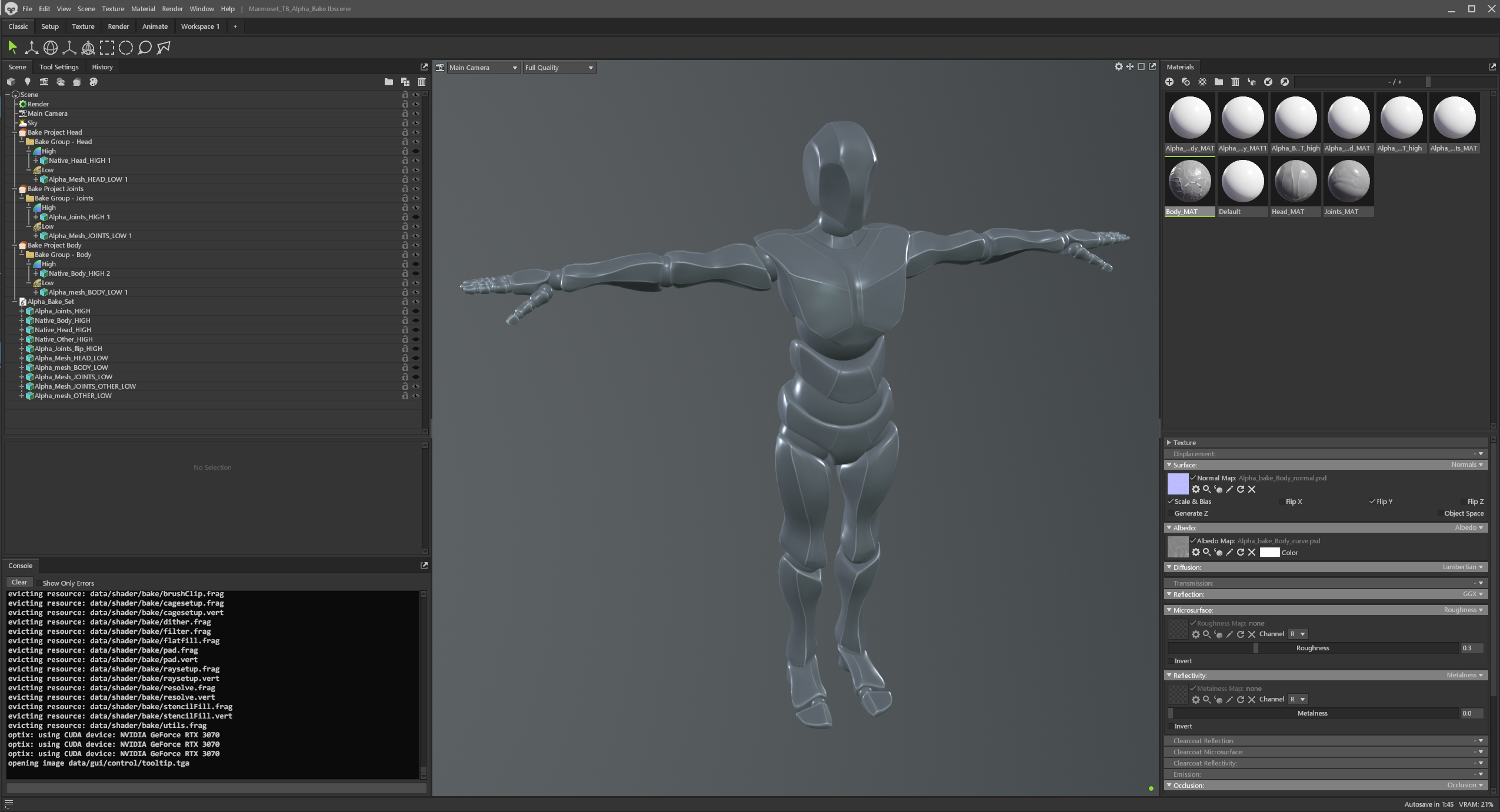
Task: Reload the Normal Map texture
Action: coord(1241,489)
